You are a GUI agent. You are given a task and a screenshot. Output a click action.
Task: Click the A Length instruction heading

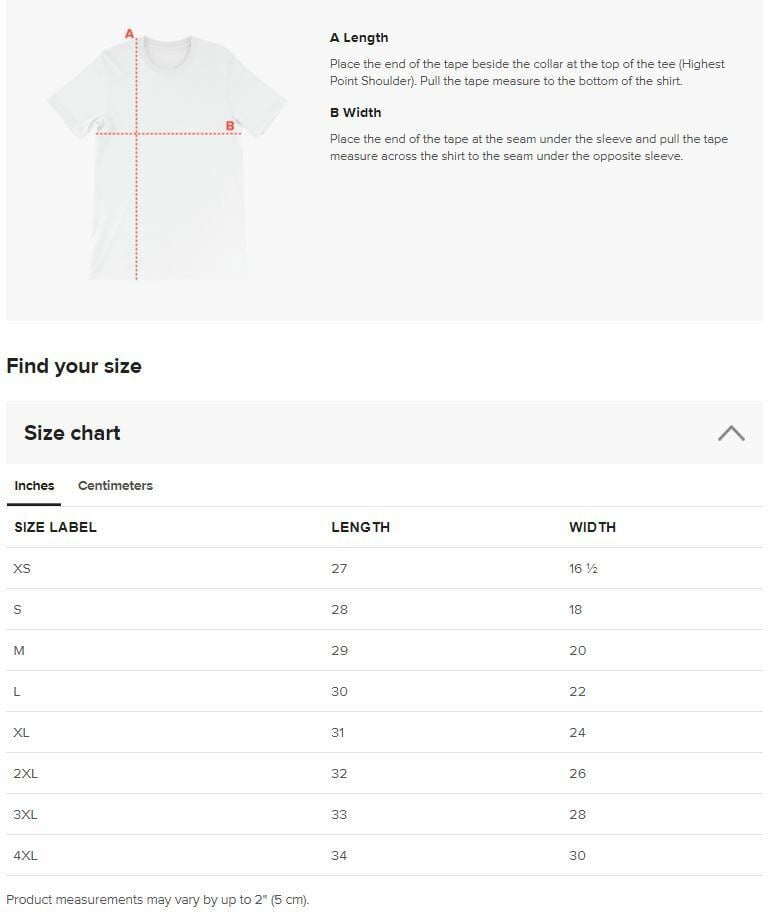(x=359, y=38)
